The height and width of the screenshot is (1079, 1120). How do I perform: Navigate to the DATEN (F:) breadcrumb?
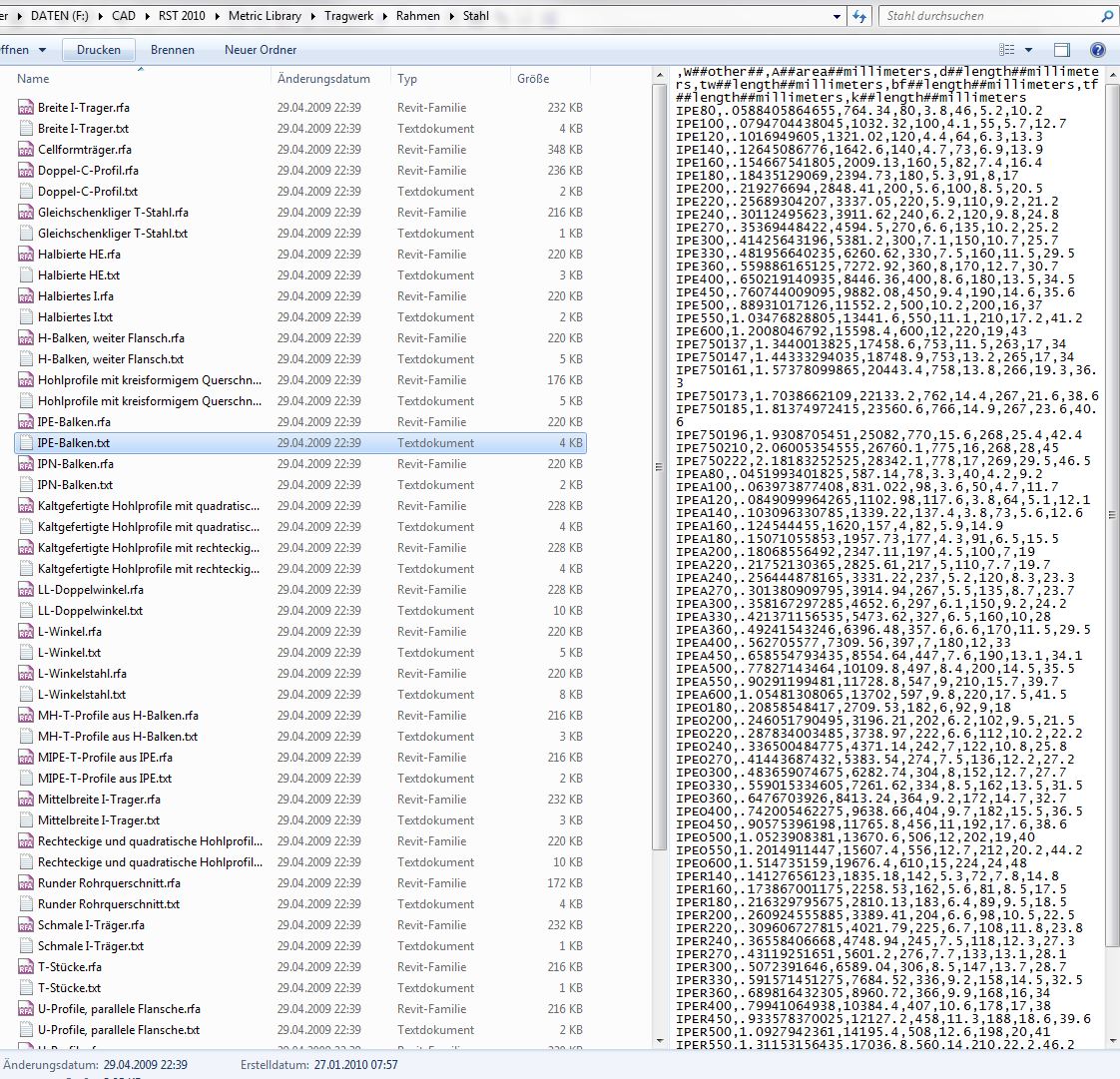[59, 16]
